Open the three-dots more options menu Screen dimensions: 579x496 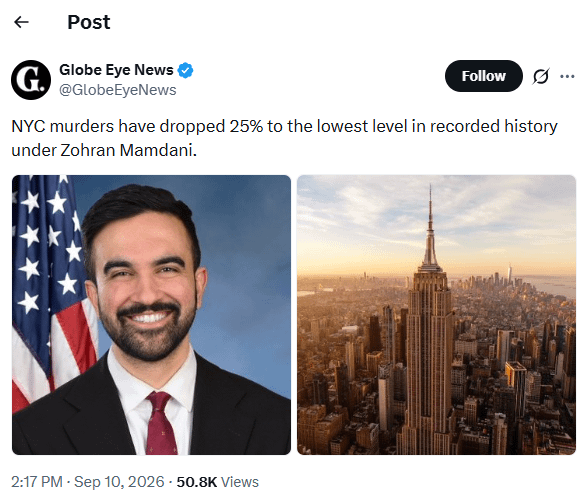click(x=567, y=76)
